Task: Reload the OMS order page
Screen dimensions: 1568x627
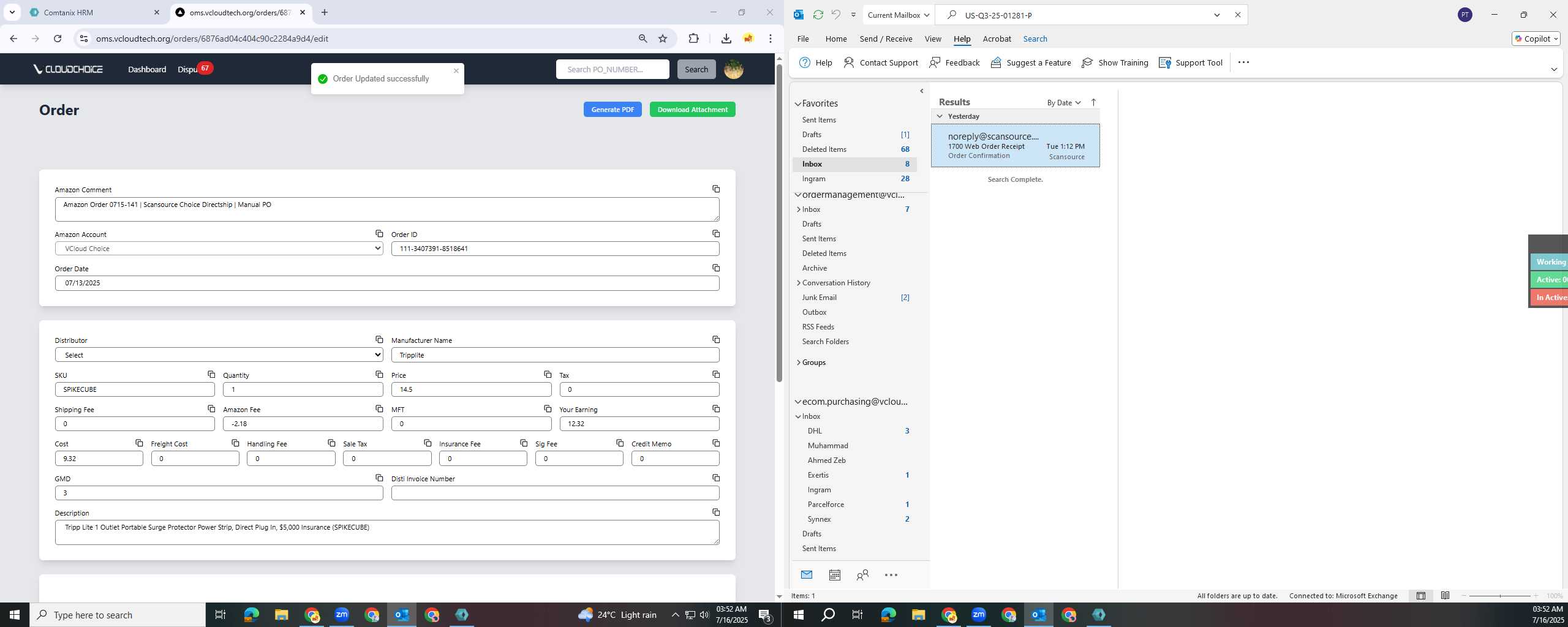Action: pos(58,39)
